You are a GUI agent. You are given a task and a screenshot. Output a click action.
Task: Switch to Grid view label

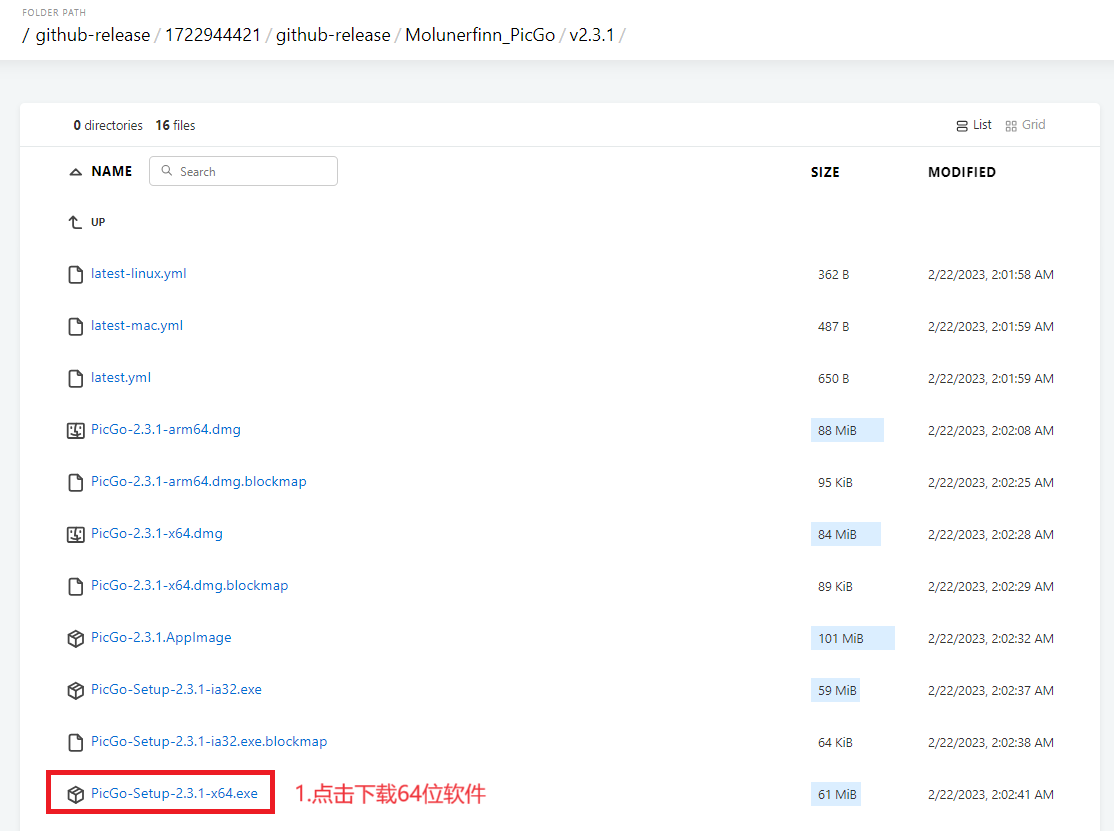(1034, 125)
